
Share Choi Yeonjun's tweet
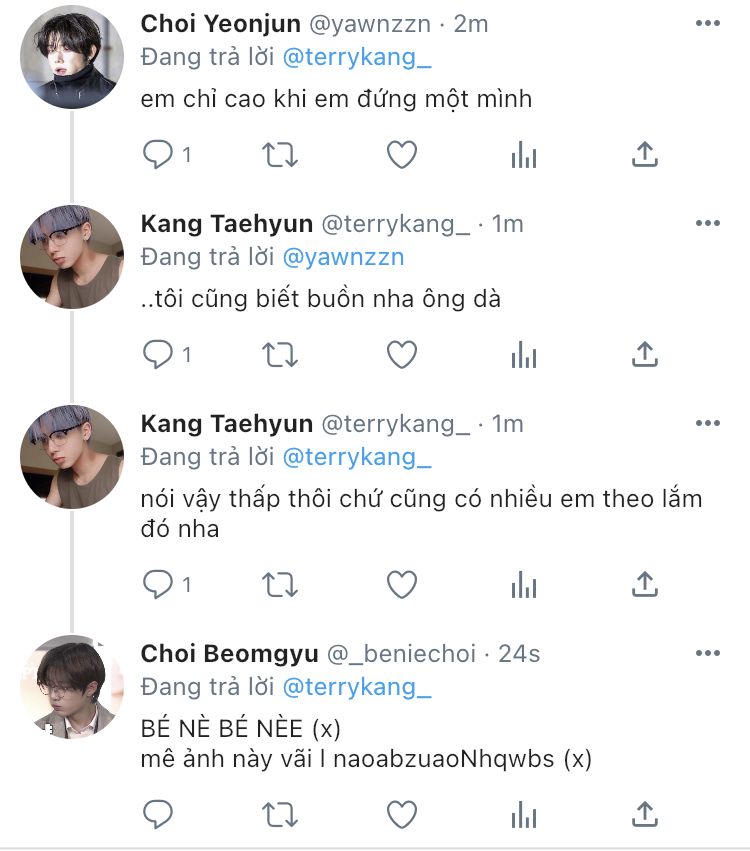click(x=645, y=155)
